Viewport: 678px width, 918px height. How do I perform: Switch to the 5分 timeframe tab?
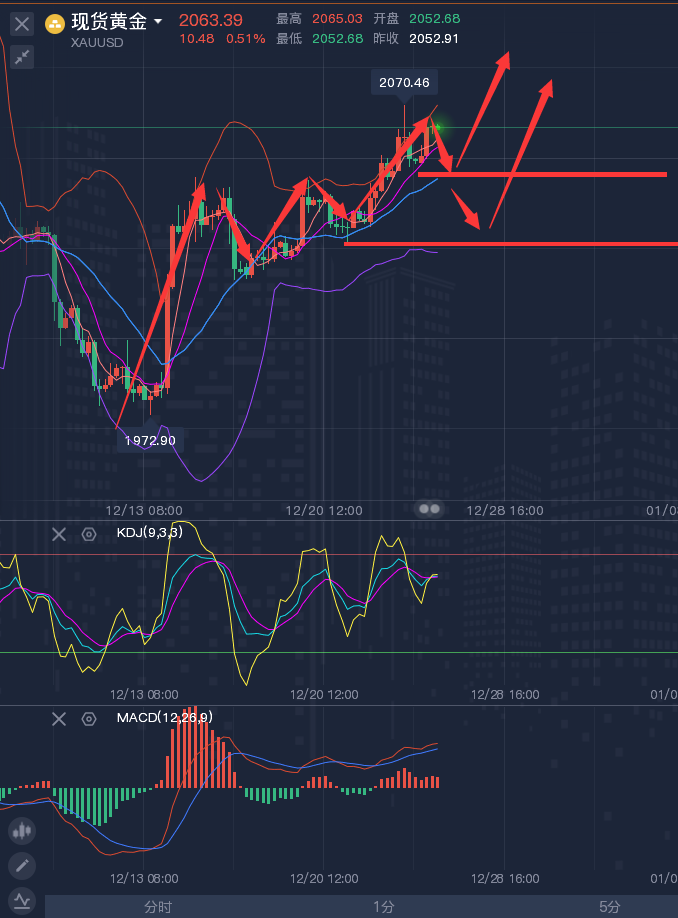click(x=609, y=906)
